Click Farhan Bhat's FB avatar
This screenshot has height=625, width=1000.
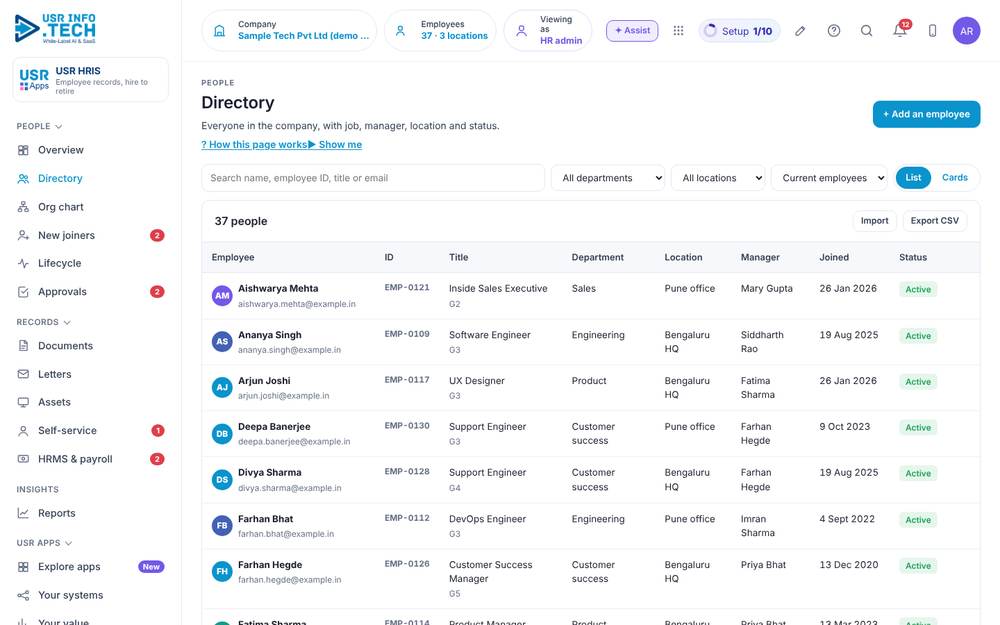[x=222, y=526]
